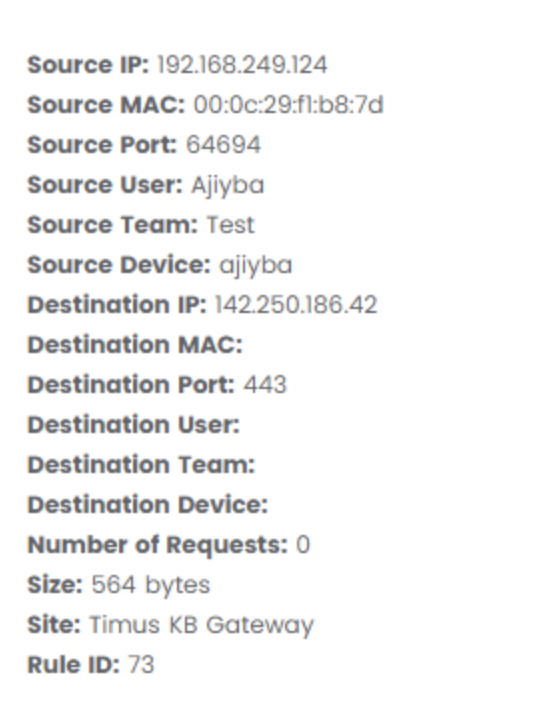This screenshot has width=536, height=712.
Task: Click the Source IP value 192.168.249.124
Action: coord(242,65)
